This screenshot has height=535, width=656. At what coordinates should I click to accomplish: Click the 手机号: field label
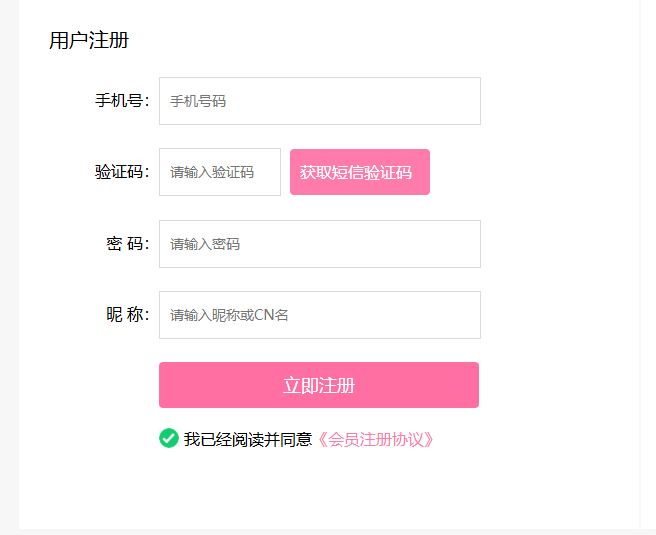122,101
